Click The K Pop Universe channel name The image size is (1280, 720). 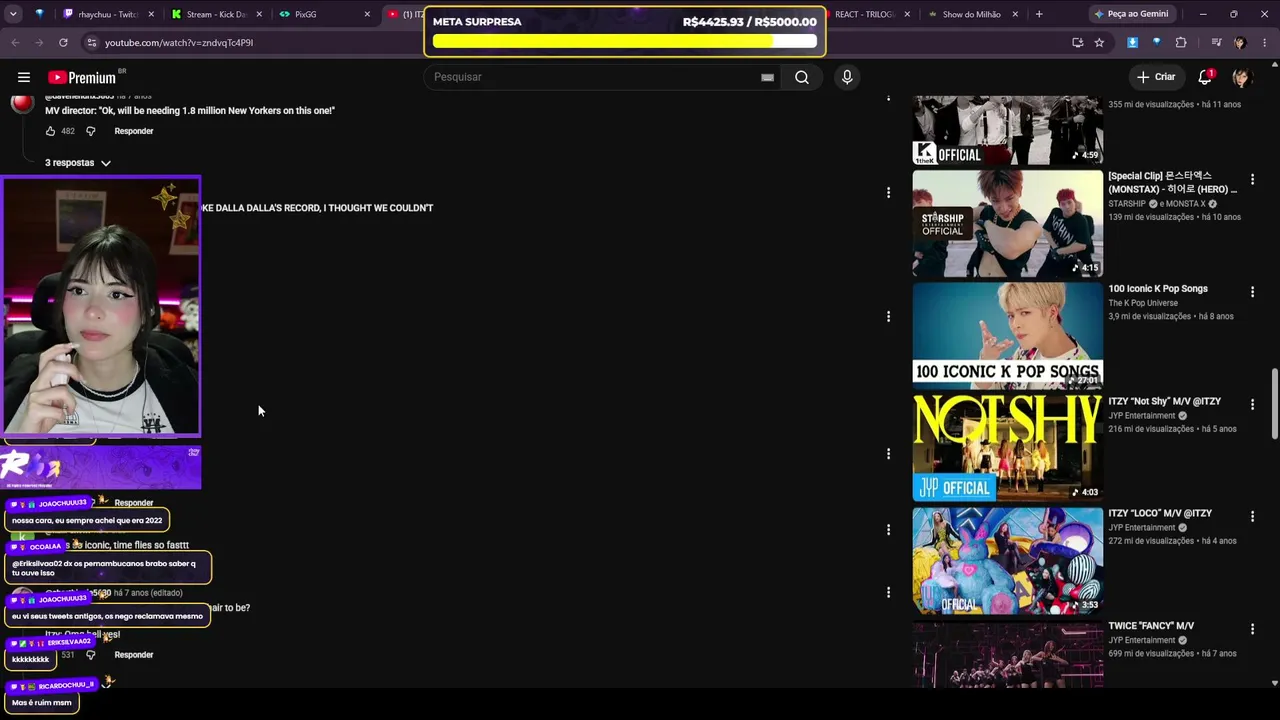[x=1143, y=303]
